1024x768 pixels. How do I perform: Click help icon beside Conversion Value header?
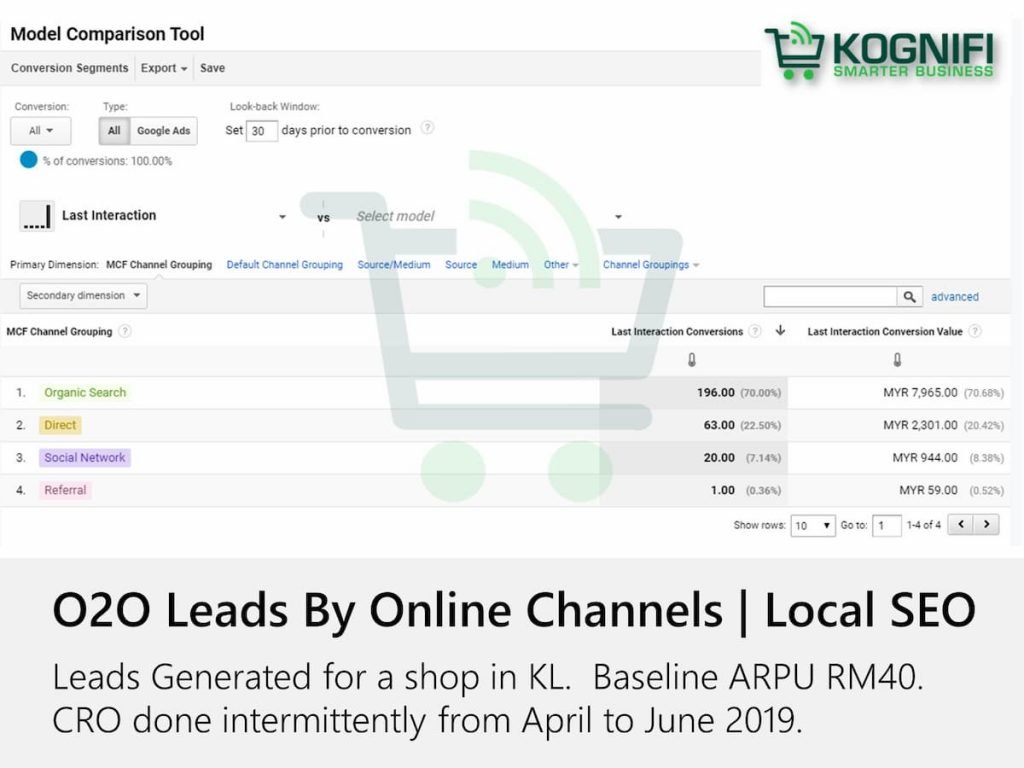(x=975, y=331)
